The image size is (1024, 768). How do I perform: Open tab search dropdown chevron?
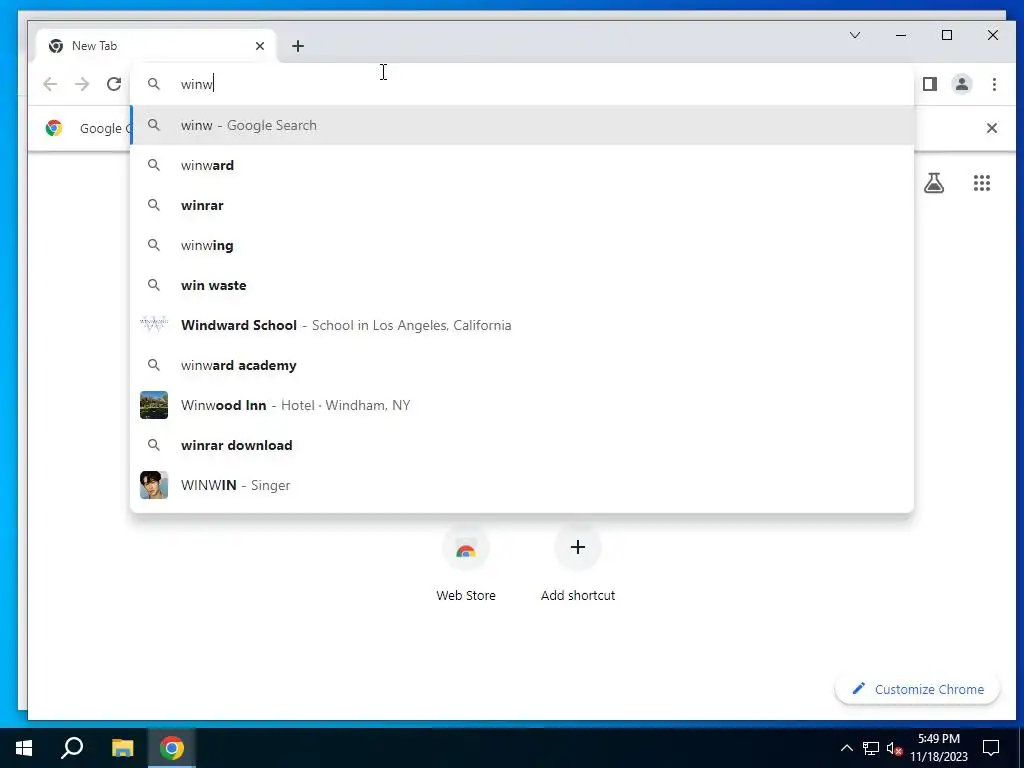[x=855, y=35]
